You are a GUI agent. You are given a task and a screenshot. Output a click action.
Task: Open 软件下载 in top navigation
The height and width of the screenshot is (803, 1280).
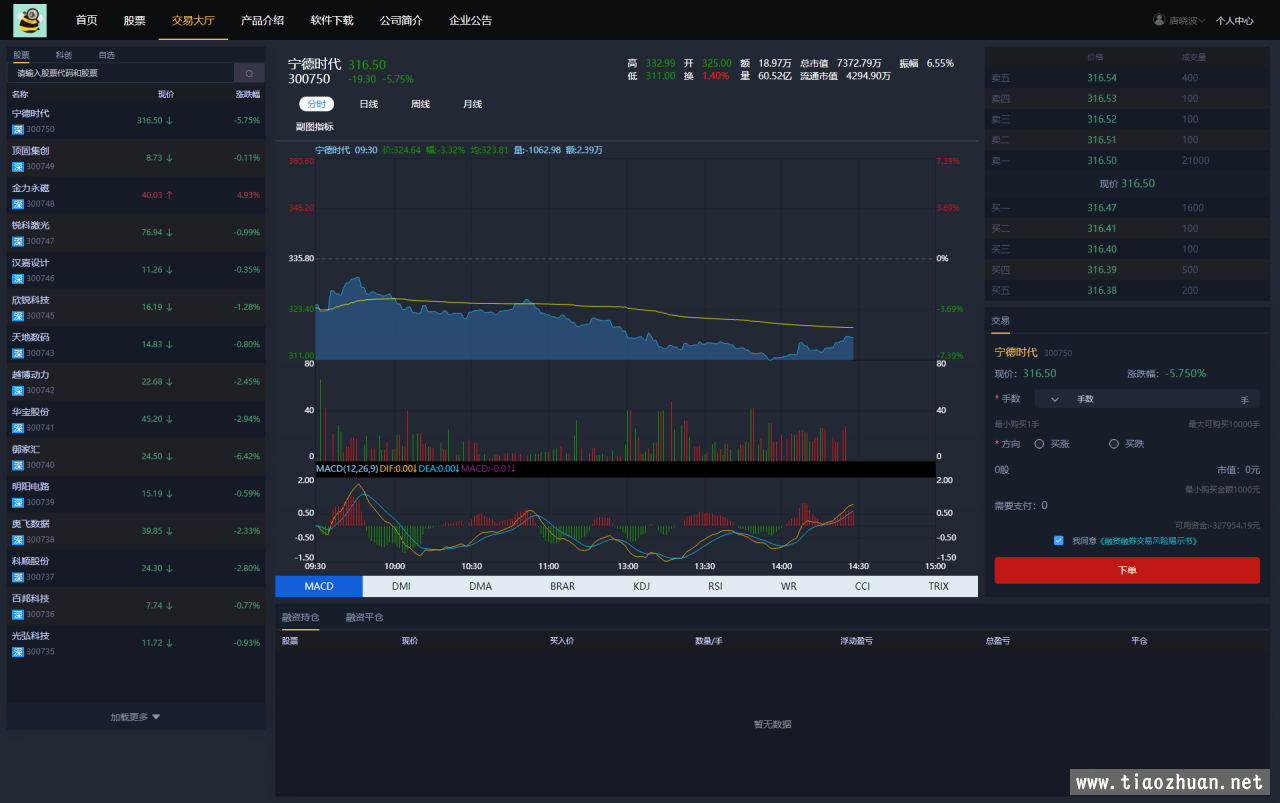332,20
